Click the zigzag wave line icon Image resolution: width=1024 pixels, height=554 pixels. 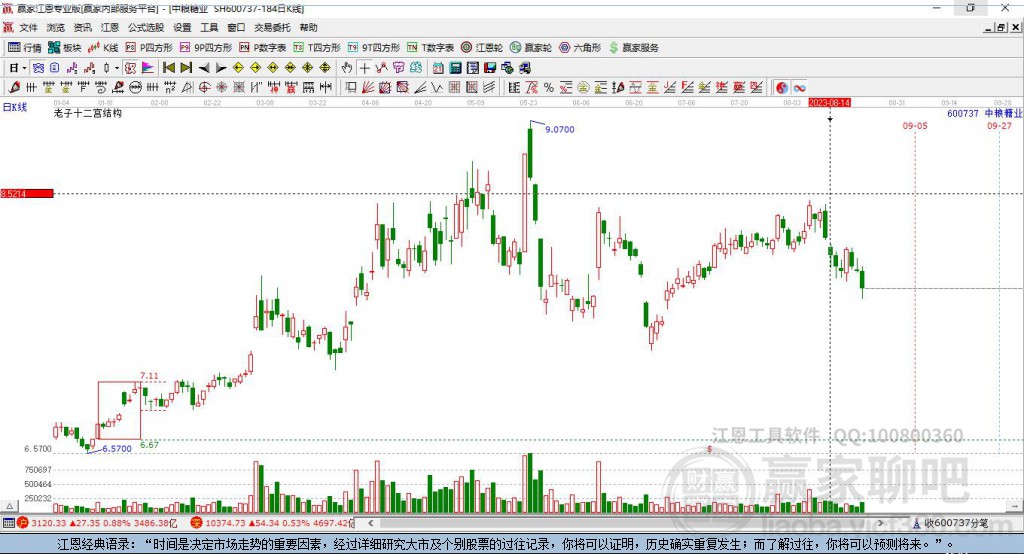[436, 88]
